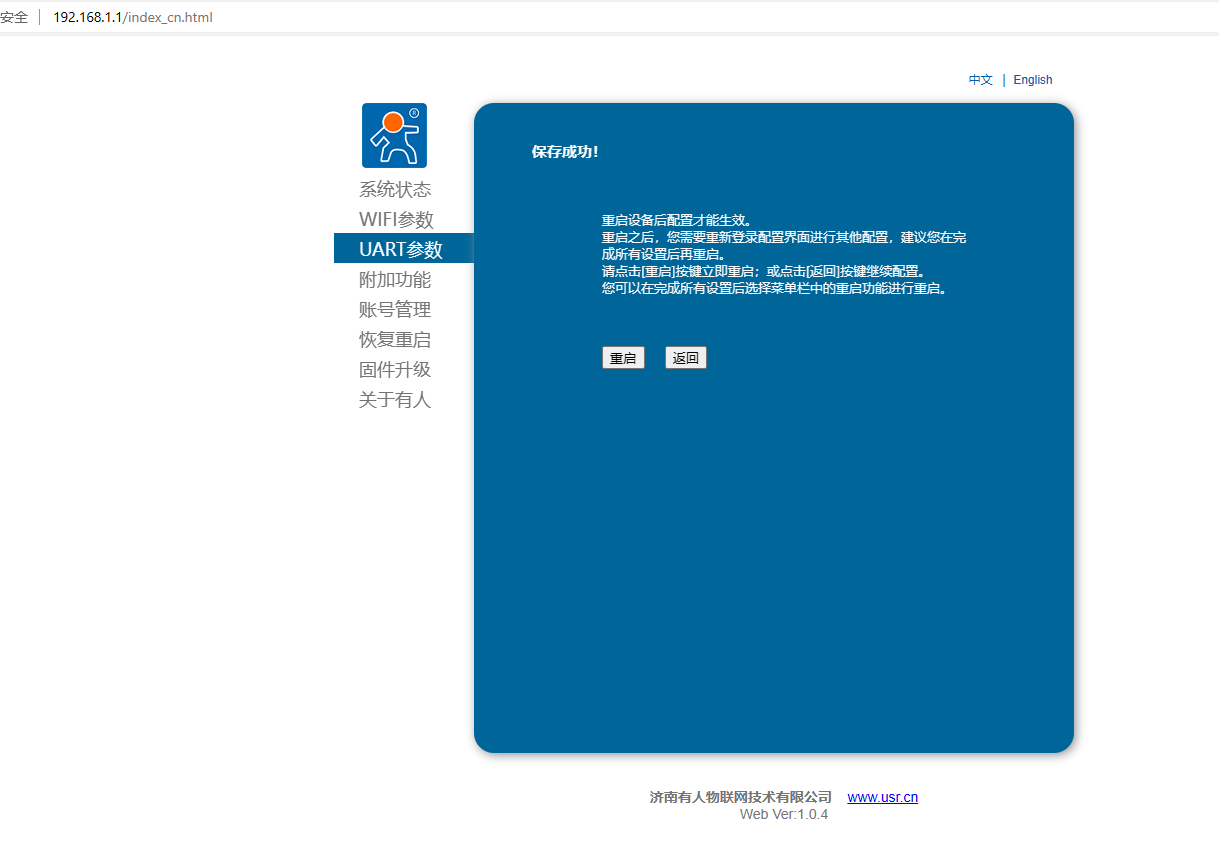Go to 固件升级 in the sidebar
This screenshot has width=1219, height=854.
pyautogui.click(x=395, y=369)
